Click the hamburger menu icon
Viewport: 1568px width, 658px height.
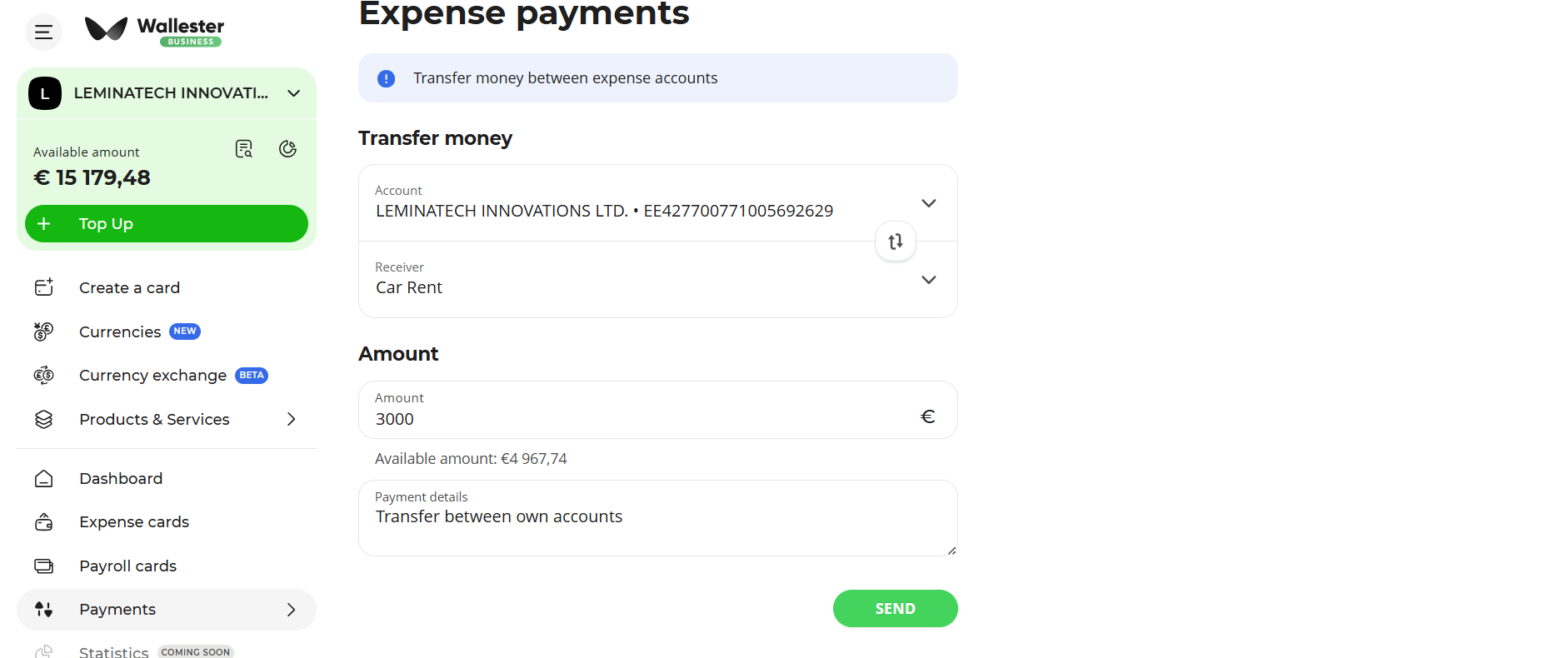click(43, 32)
